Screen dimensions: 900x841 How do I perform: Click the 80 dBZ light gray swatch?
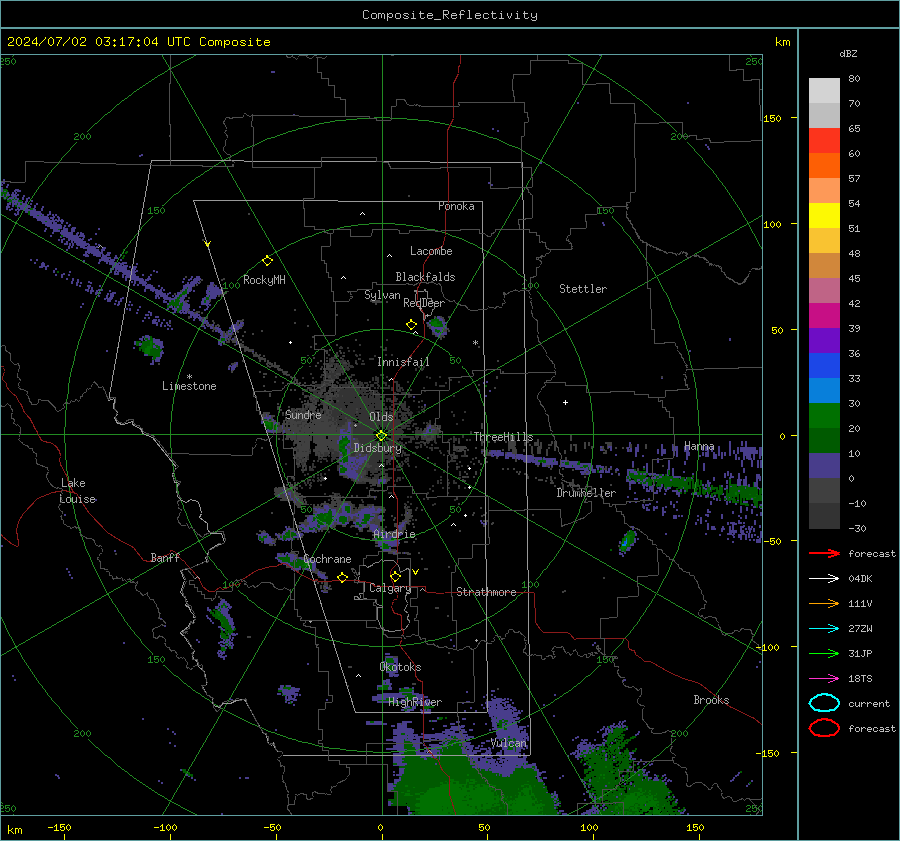coord(824,91)
